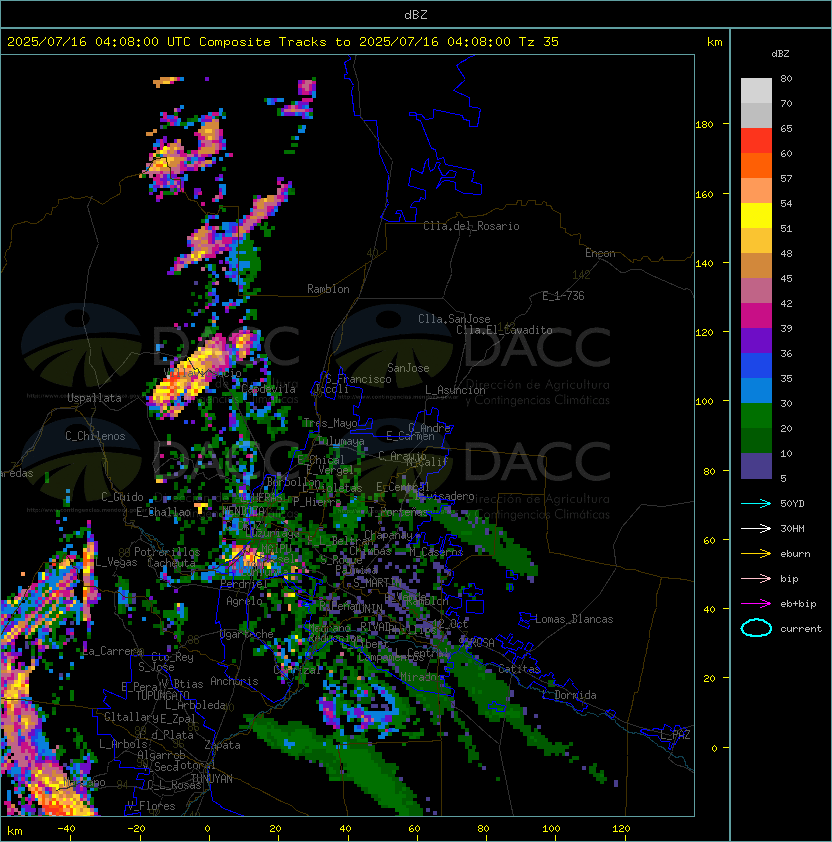This screenshot has width=832, height=842.
Task: Click the L_PAZ map label
Action: coord(675,736)
